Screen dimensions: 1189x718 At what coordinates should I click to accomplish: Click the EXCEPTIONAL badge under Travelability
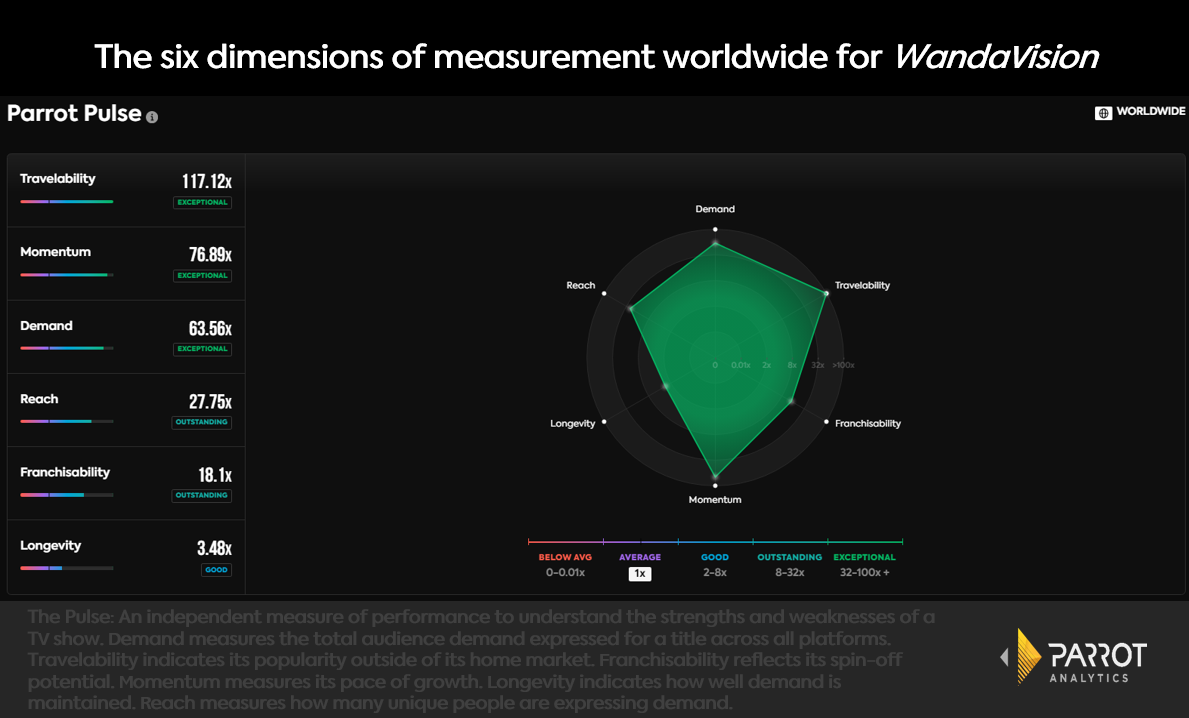click(202, 202)
